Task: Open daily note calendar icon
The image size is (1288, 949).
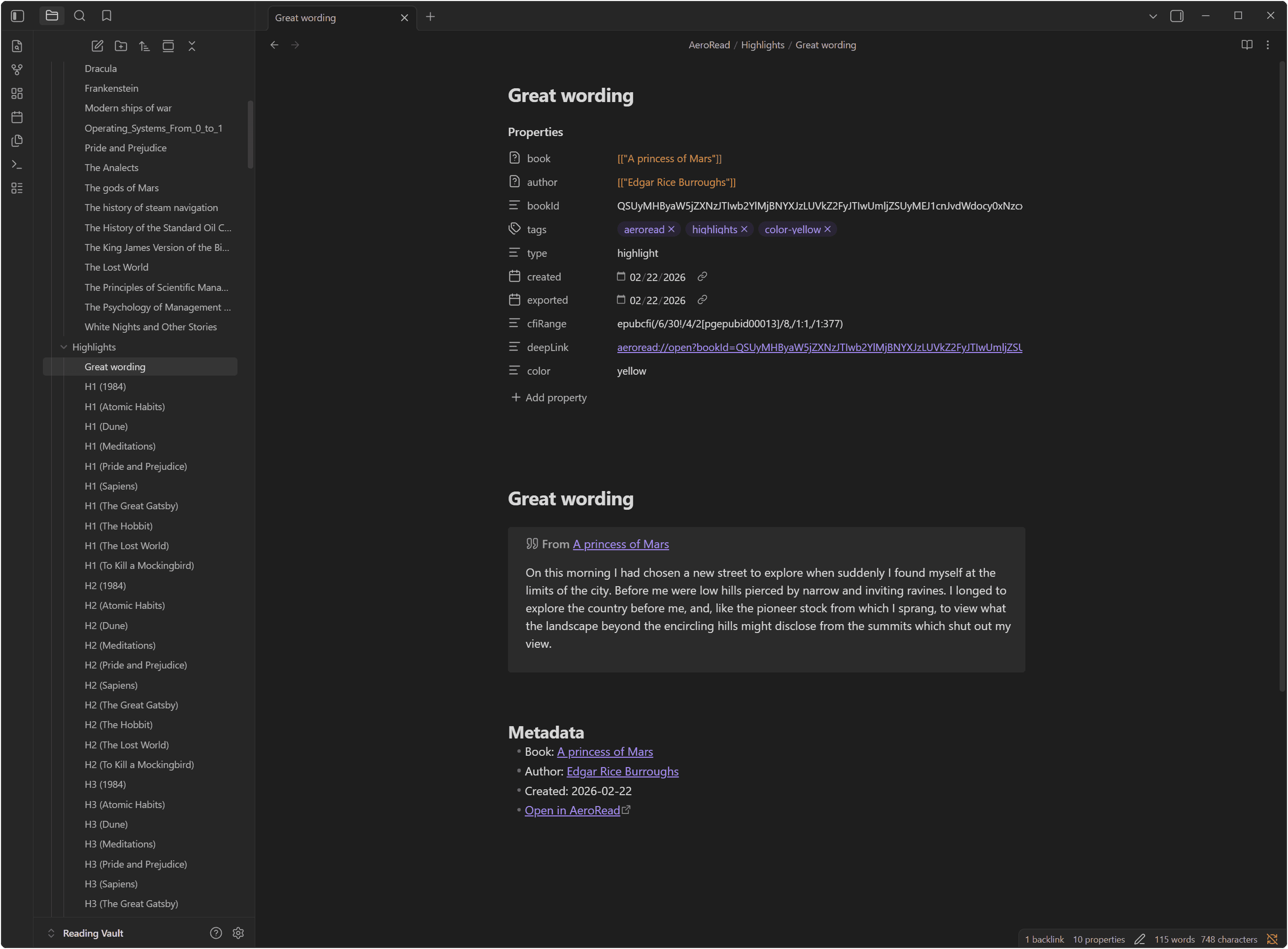Action: 17,117
